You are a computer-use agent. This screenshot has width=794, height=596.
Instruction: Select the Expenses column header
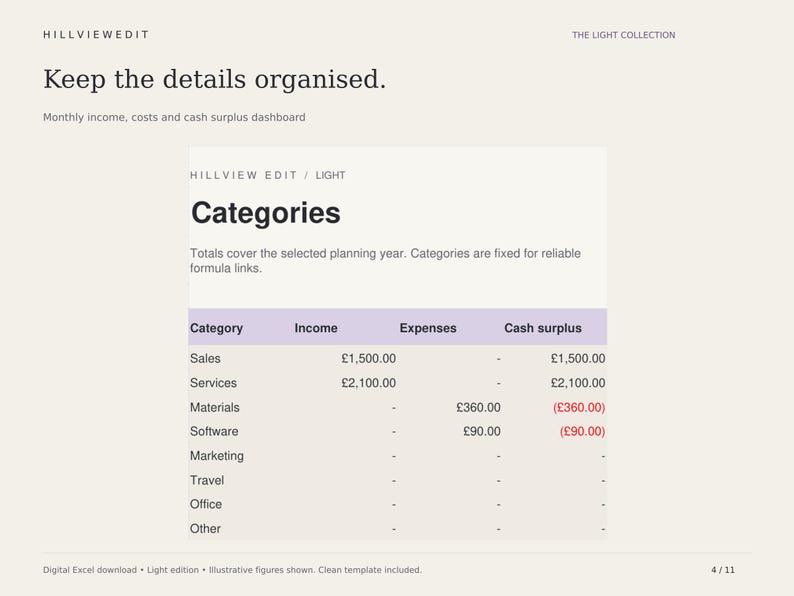[x=428, y=328]
